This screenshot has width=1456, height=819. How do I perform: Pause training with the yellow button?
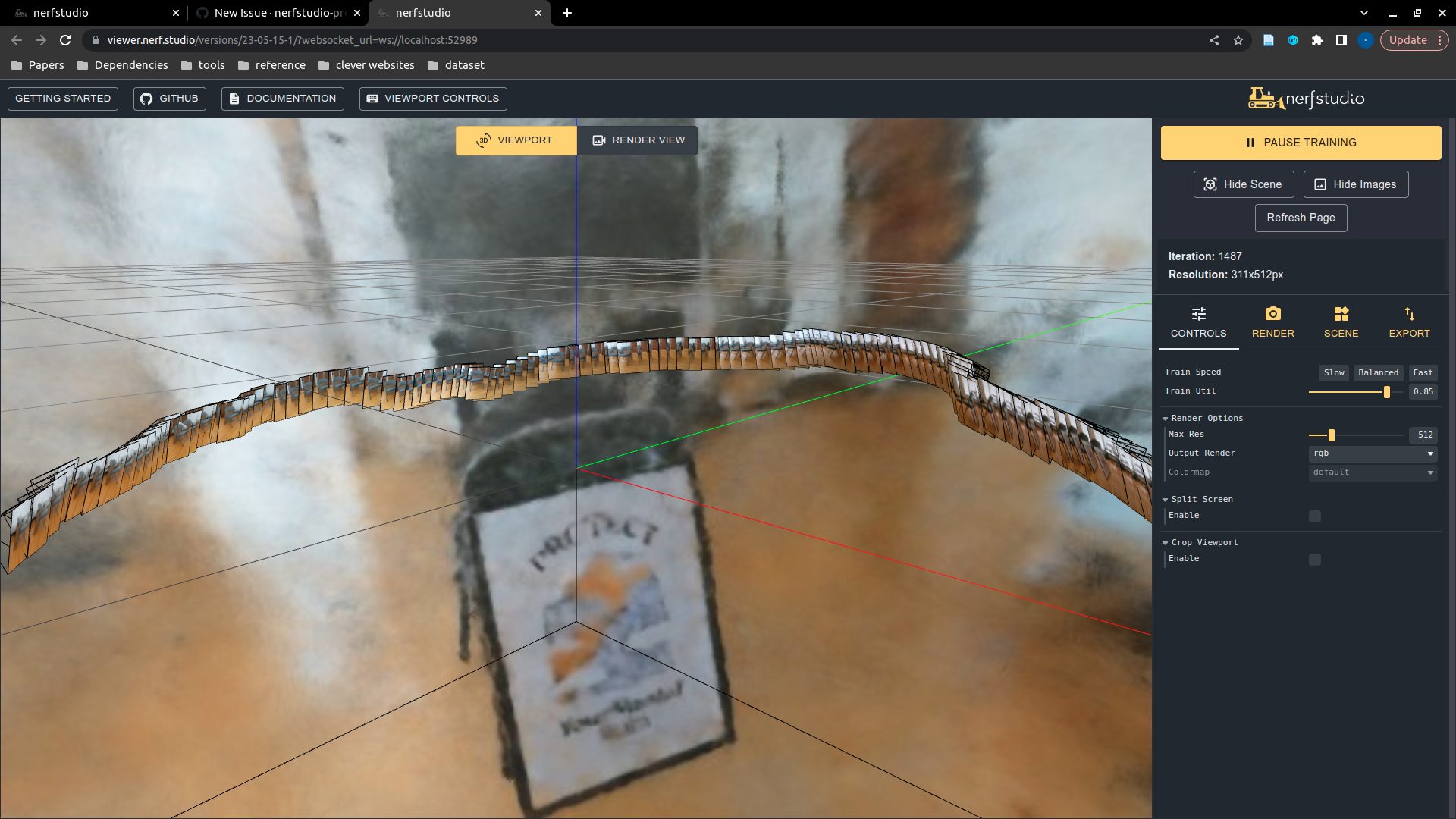(x=1301, y=143)
